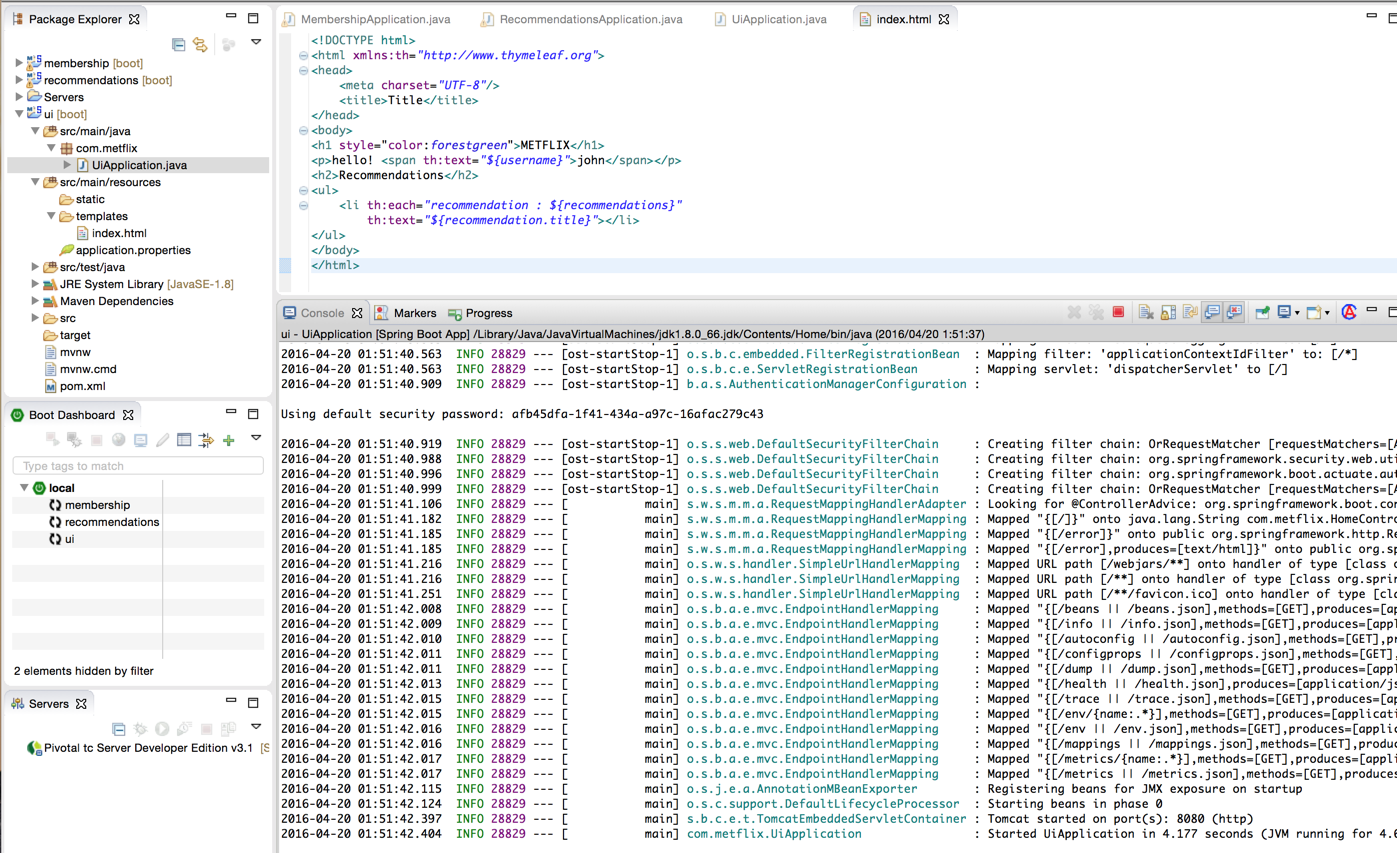Expand Maven Dependencies node
Image resolution: width=1397 pixels, height=853 pixels.
pyautogui.click(x=35, y=301)
